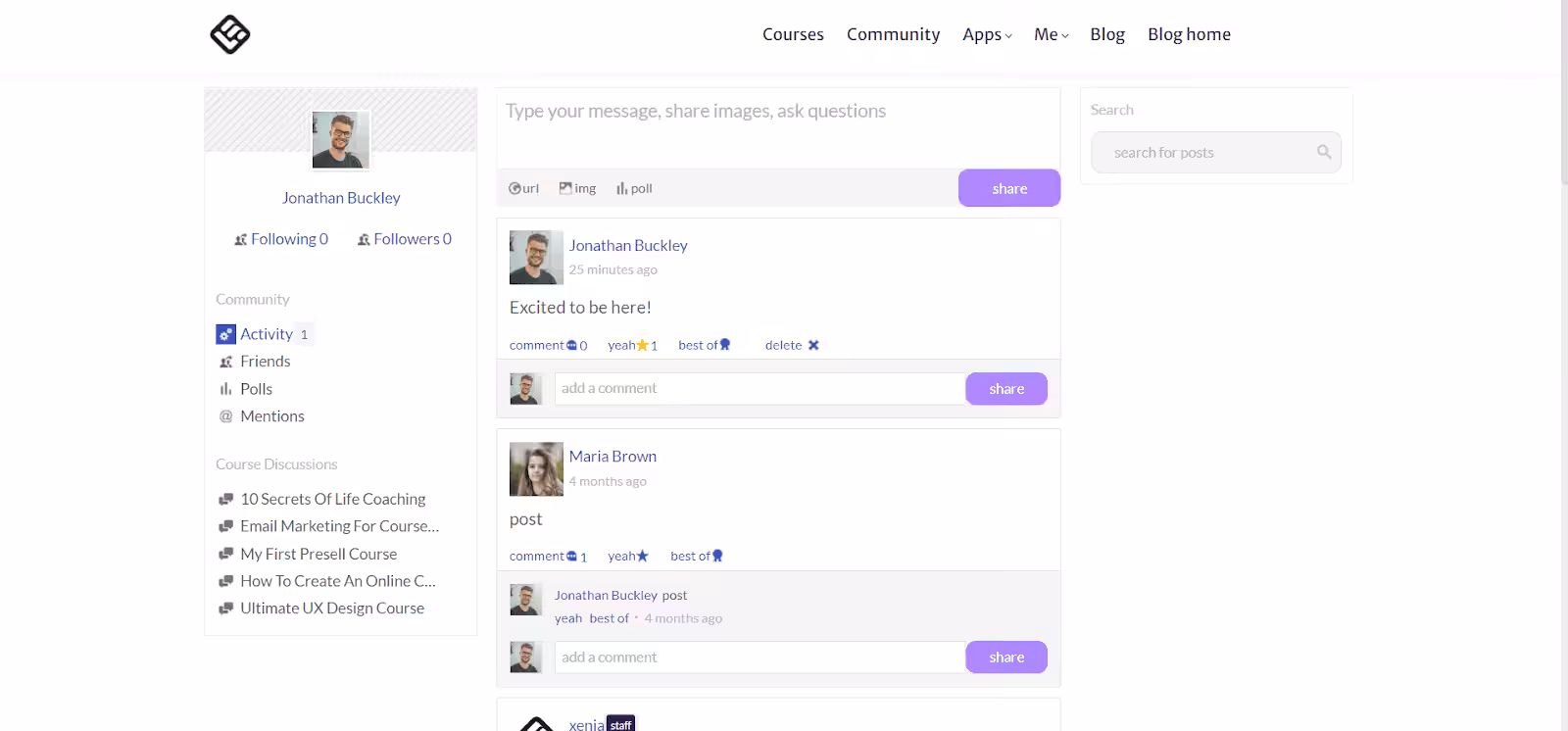
Task: Expand comments on Maria Brown's post
Action: click(x=548, y=556)
